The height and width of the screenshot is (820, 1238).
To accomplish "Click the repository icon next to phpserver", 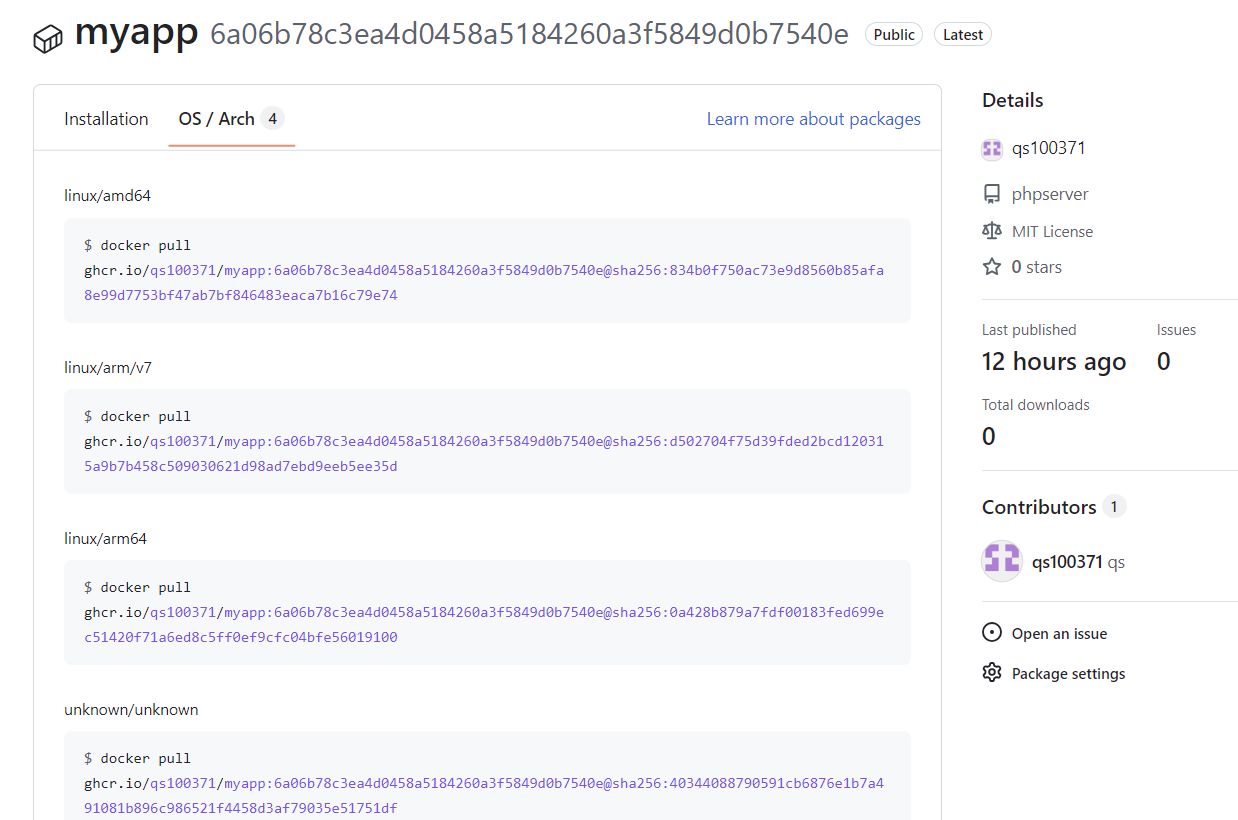I will 992,194.
